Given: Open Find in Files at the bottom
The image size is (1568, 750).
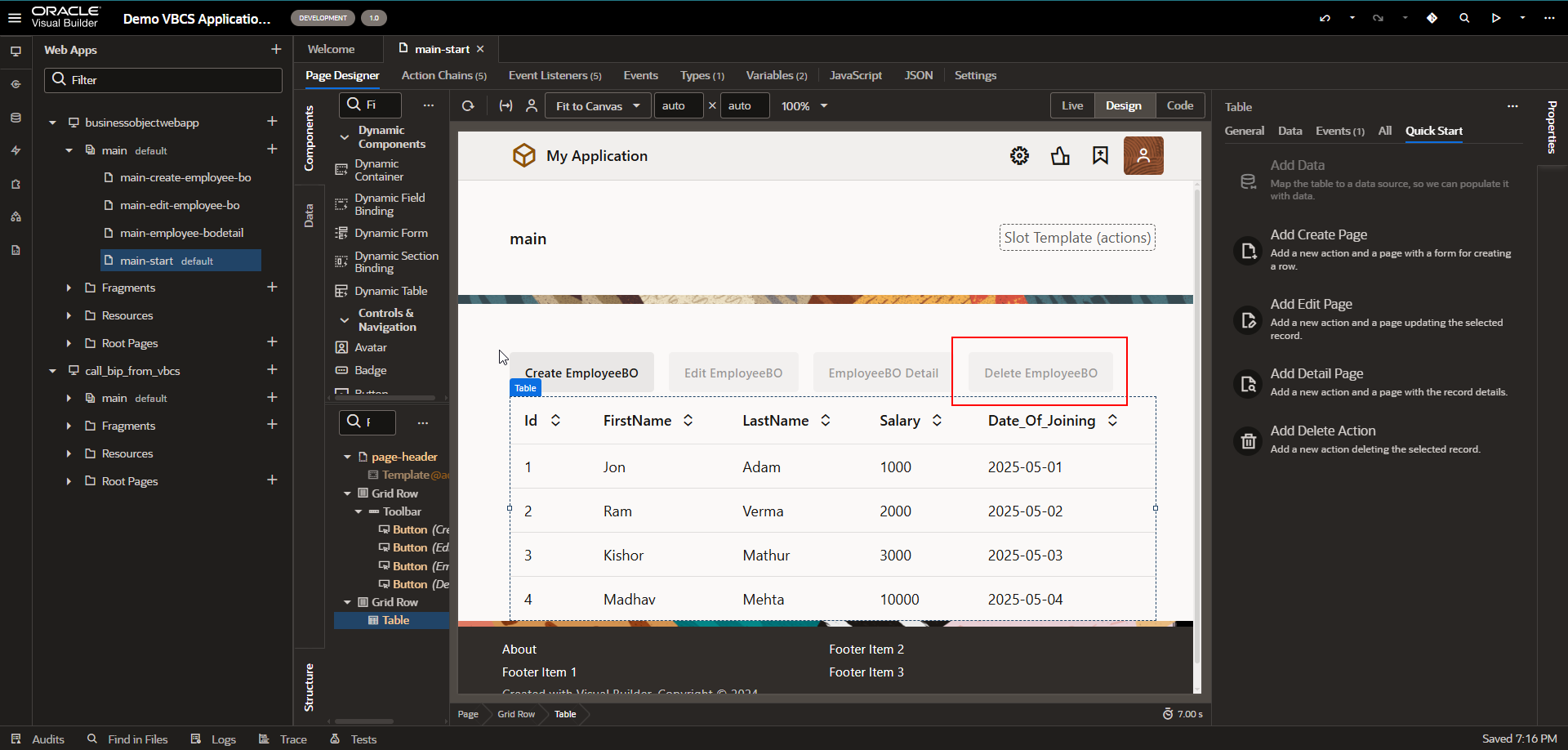Looking at the screenshot, I should (x=137, y=739).
